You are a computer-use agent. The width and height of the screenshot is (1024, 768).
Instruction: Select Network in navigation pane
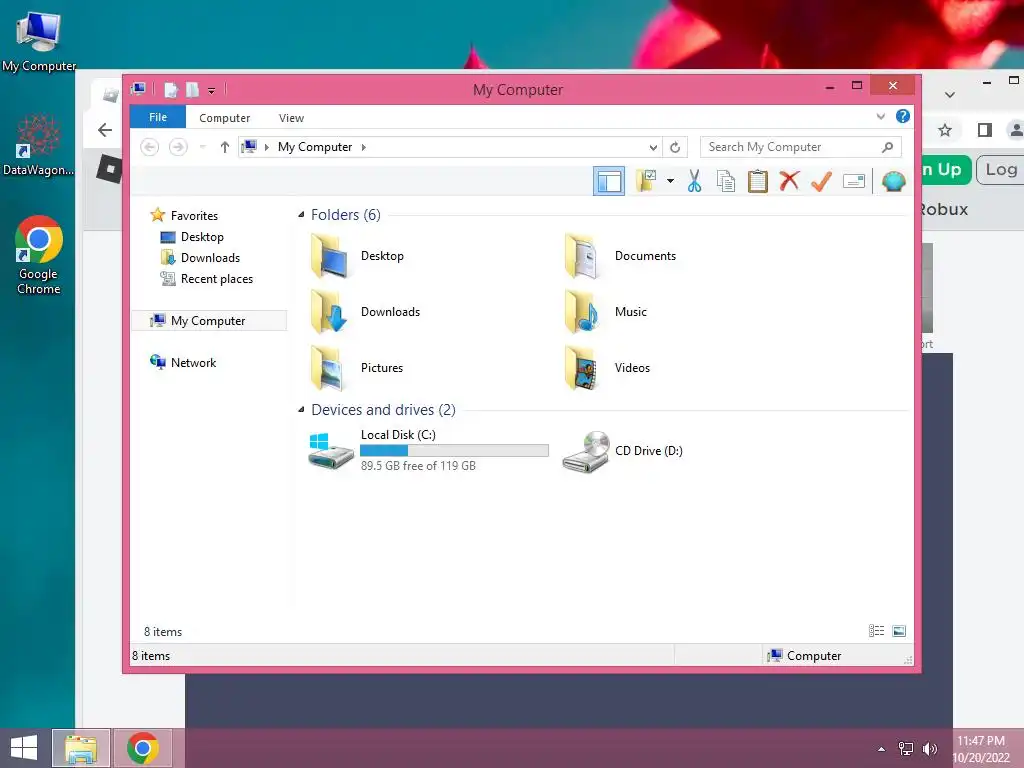(183, 362)
